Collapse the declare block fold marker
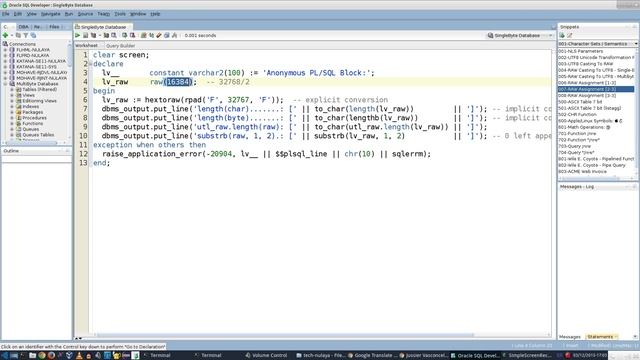This screenshot has width=640, height=360. click(91, 64)
